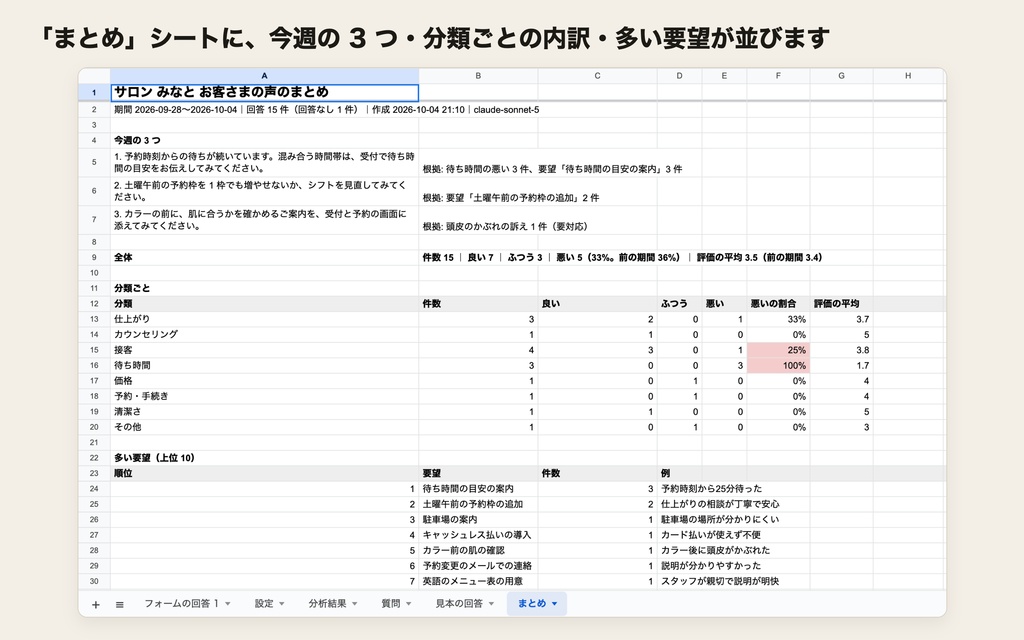Switch to the 設定 sheet tab
This screenshot has width=1024, height=640.
264,604
